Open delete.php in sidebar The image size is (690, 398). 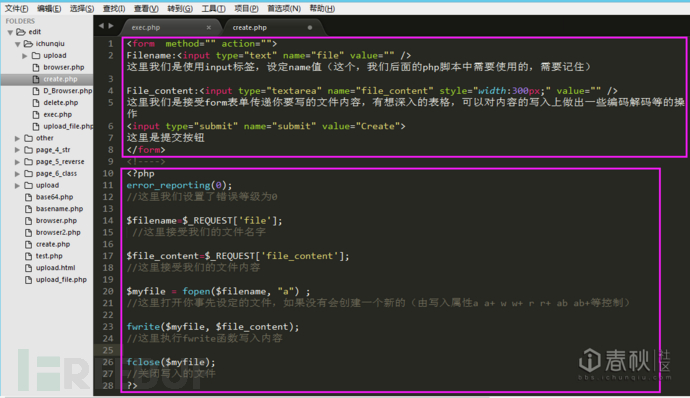click(x=61, y=103)
